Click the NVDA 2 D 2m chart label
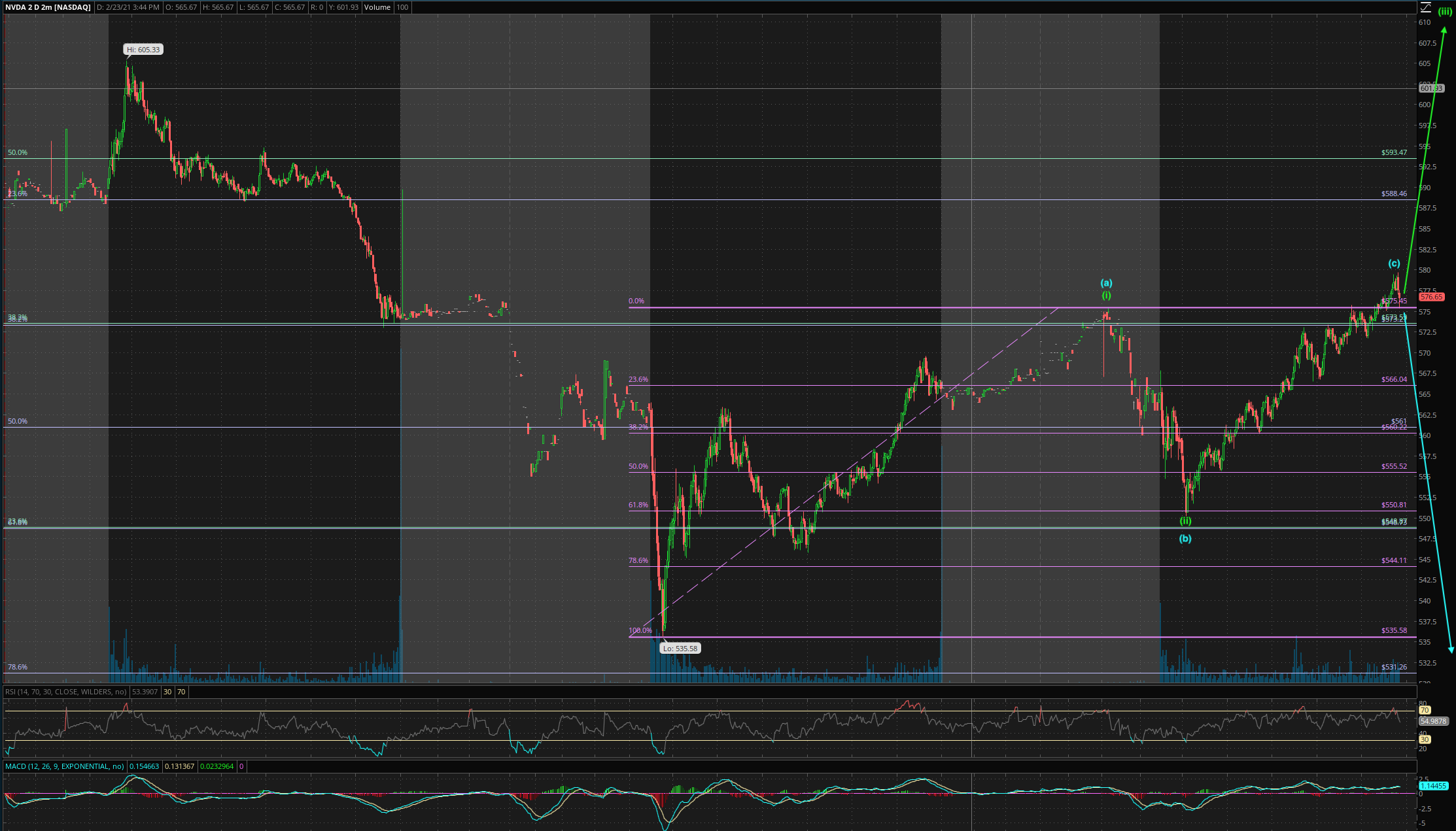The width and height of the screenshot is (1456, 831). tap(48, 7)
